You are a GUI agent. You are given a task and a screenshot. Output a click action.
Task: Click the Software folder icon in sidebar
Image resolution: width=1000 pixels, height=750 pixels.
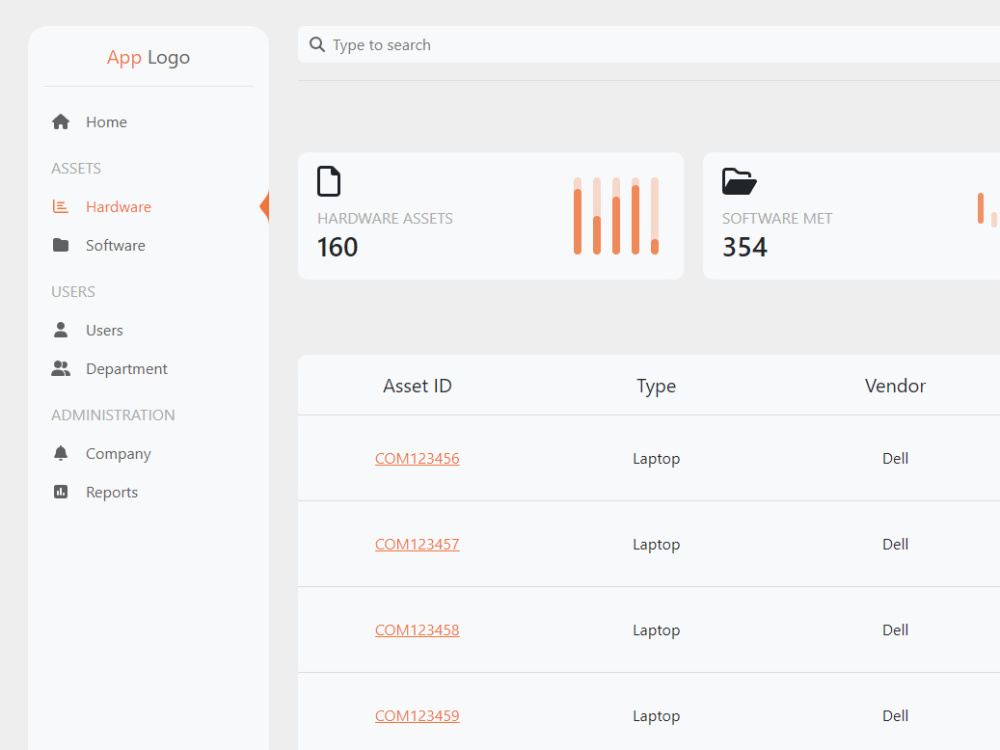coord(61,245)
